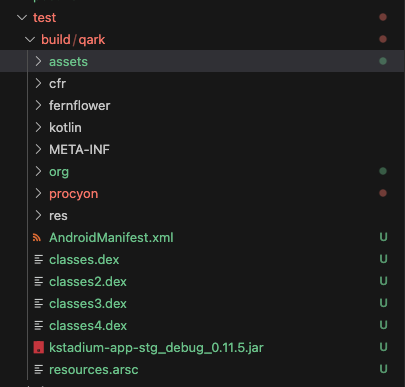Click the red status dot on procyon row
The image size is (405, 387).
coord(383,193)
